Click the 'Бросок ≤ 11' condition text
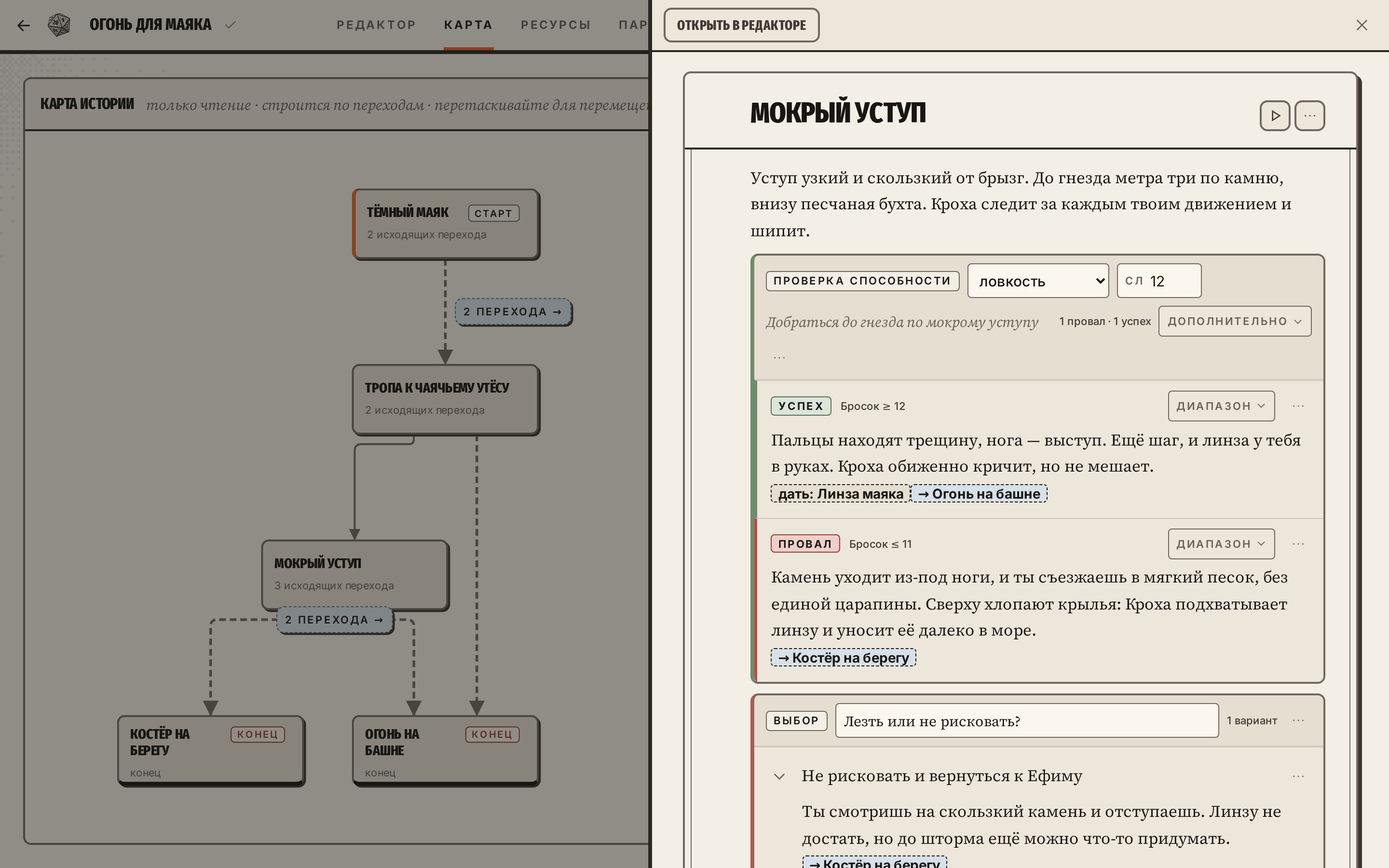1389x868 pixels. (x=880, y=544)
